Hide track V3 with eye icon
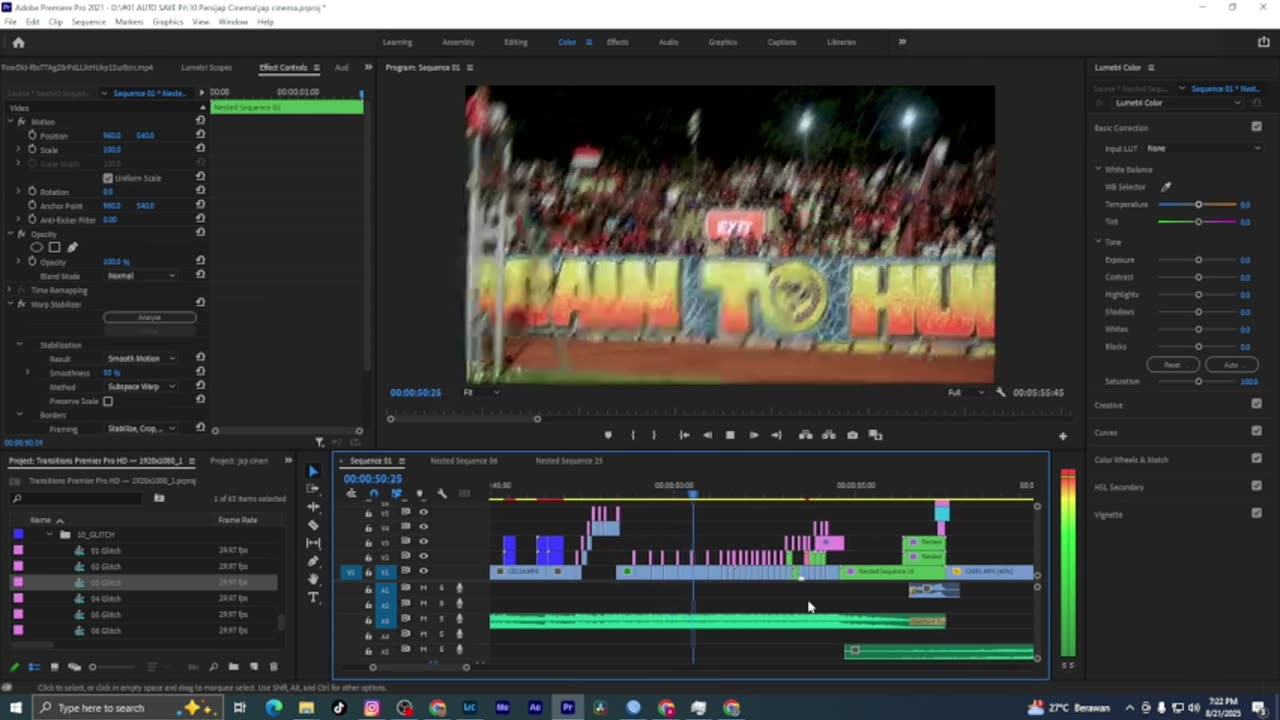Image resolution: width=1280 pixels, height=720 pixels. tap(423, 542)
